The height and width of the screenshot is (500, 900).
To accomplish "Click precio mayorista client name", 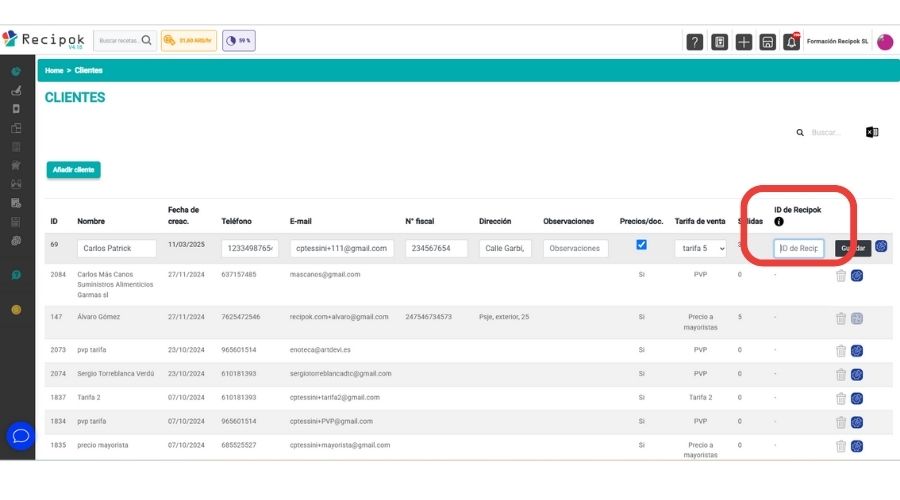I will tap(103, 445).
